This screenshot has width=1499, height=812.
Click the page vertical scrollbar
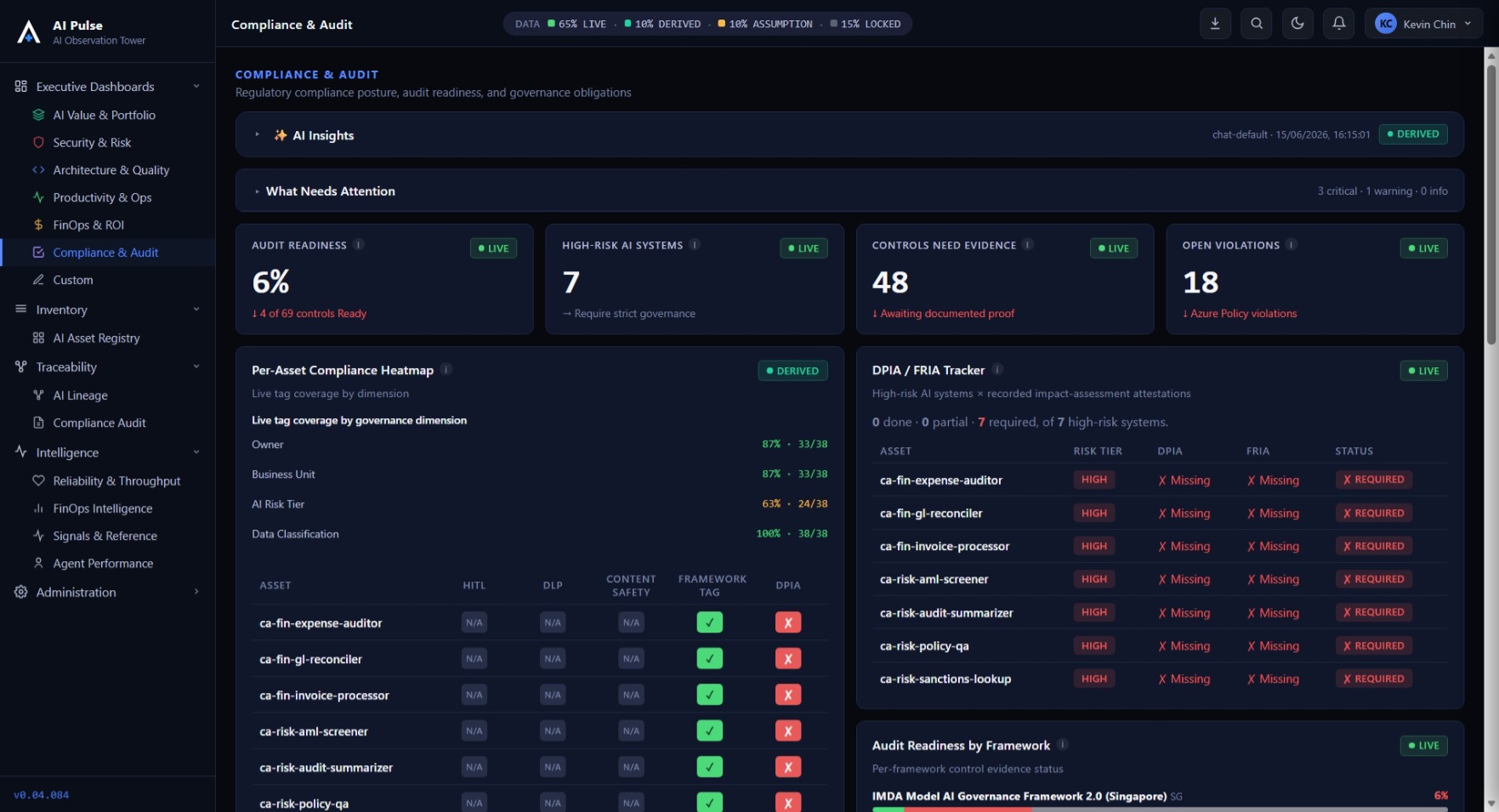pyautogui.click(x=1491, y=204)
